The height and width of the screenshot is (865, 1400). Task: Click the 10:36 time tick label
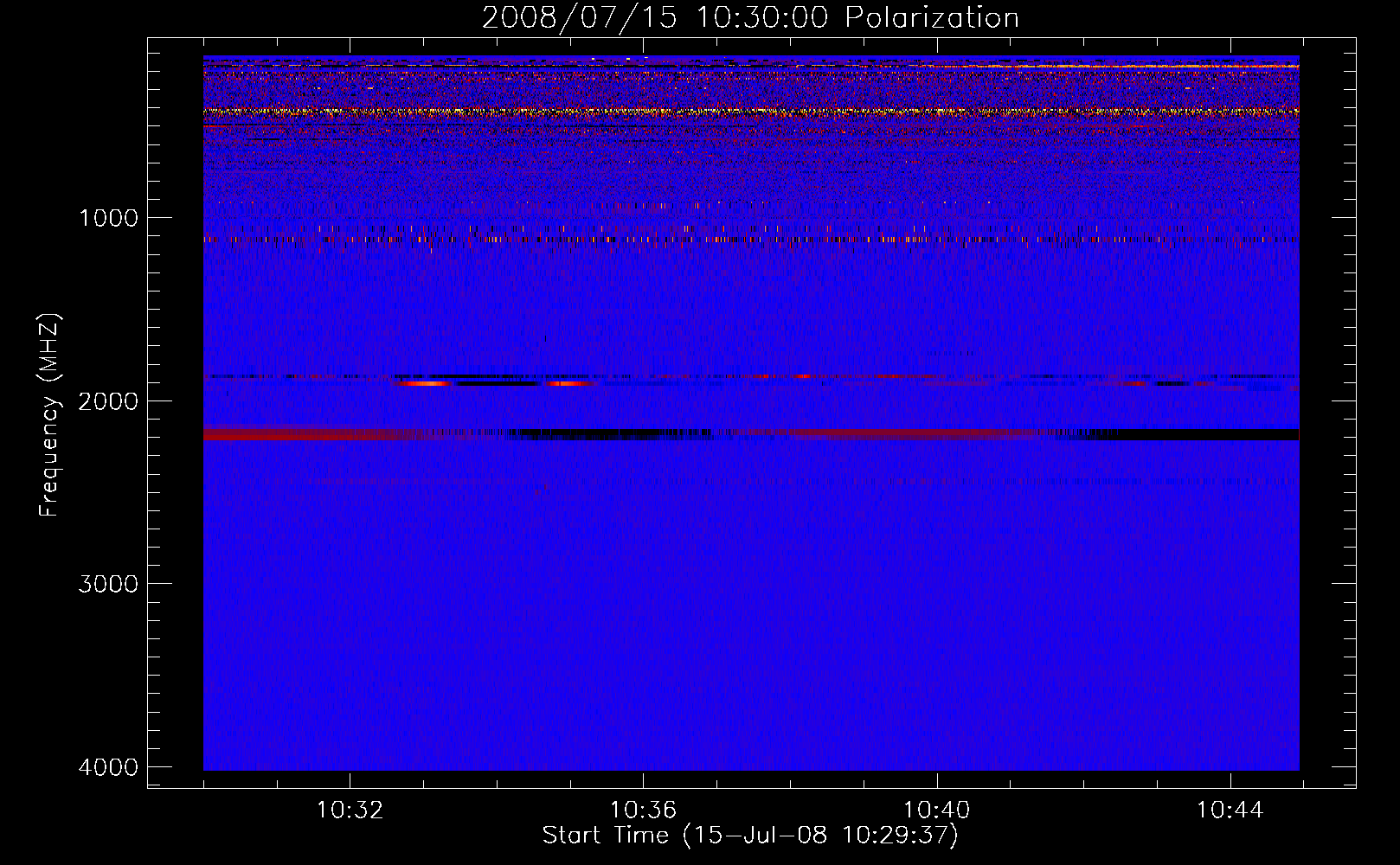pos(643,811)
